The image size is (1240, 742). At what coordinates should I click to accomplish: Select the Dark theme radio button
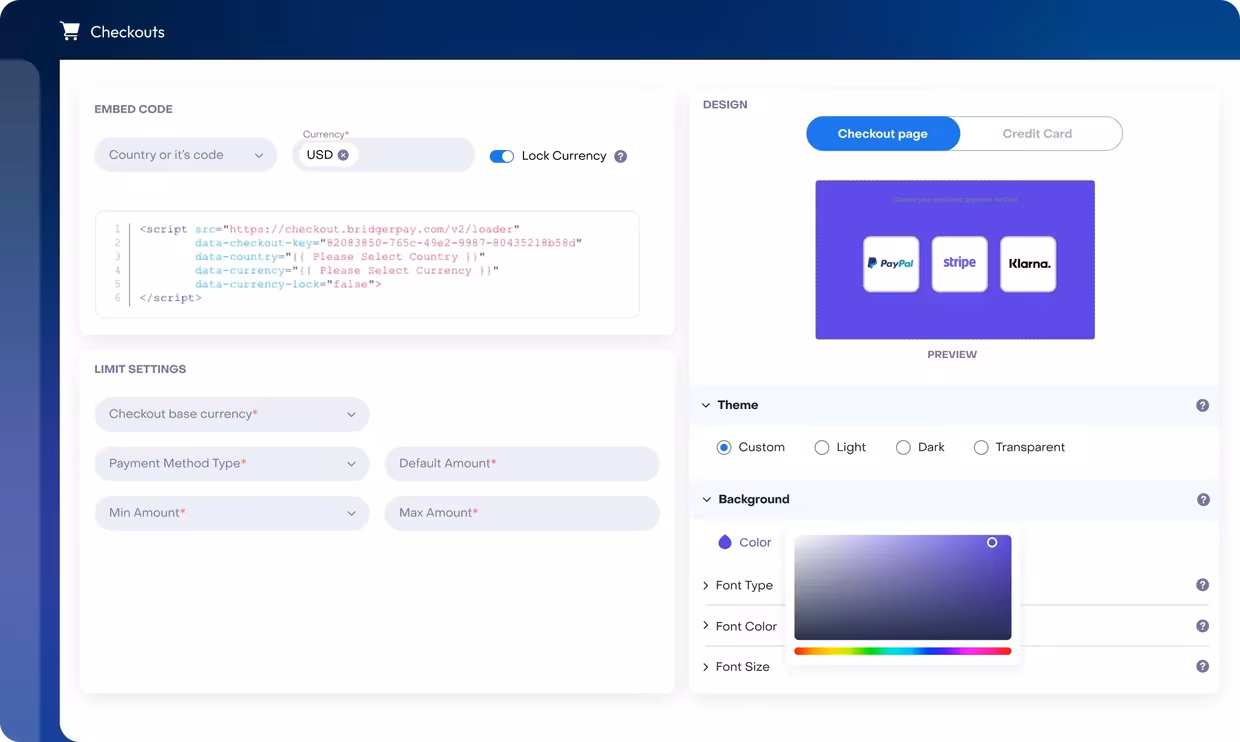coord(903,447)
